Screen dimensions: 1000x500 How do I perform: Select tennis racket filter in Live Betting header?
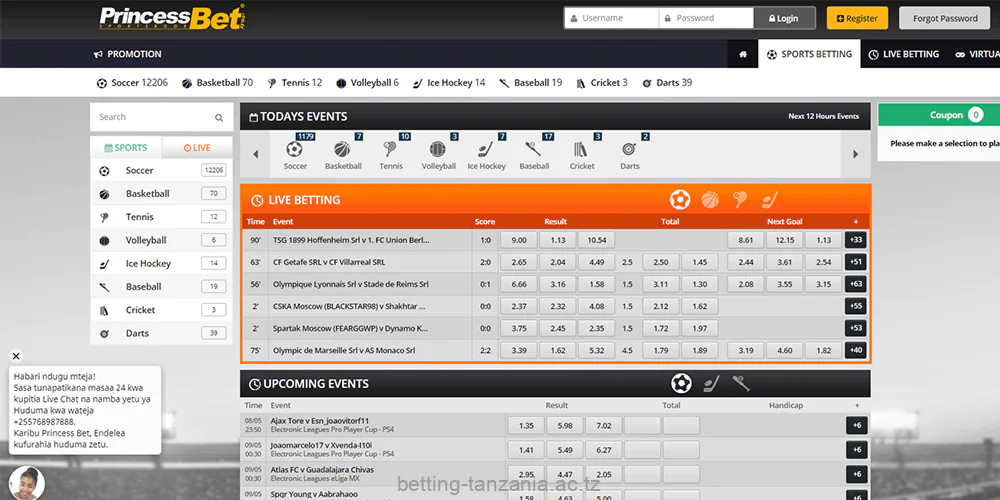(740, 200)
